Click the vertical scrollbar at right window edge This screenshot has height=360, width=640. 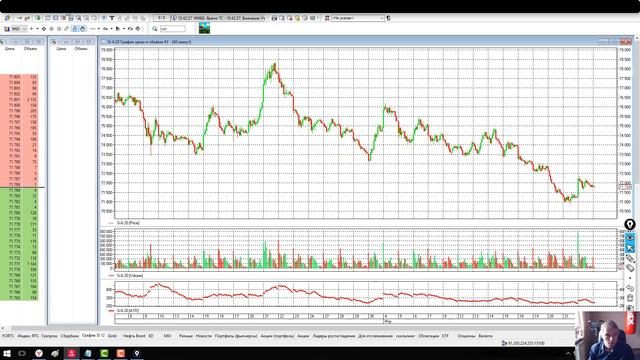coord(637,110)
